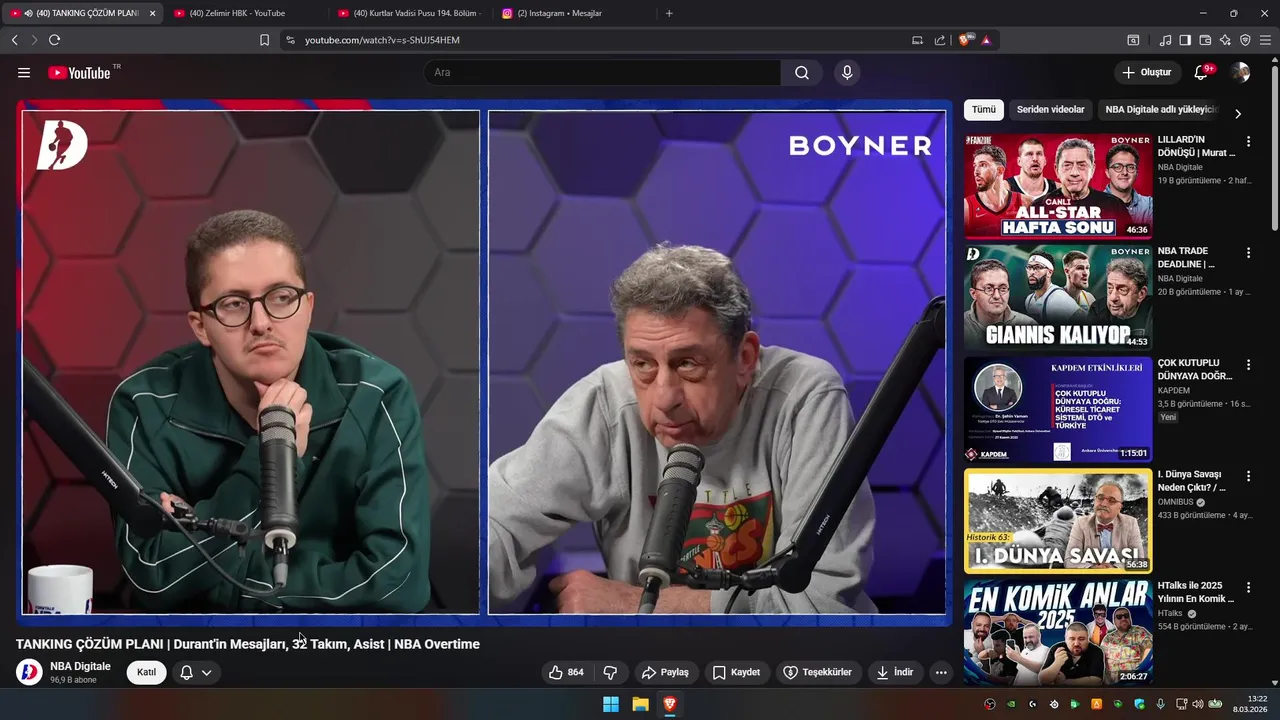Click the Teşekkürler thanks button
1280x720 pixels.
pos(817,672)
